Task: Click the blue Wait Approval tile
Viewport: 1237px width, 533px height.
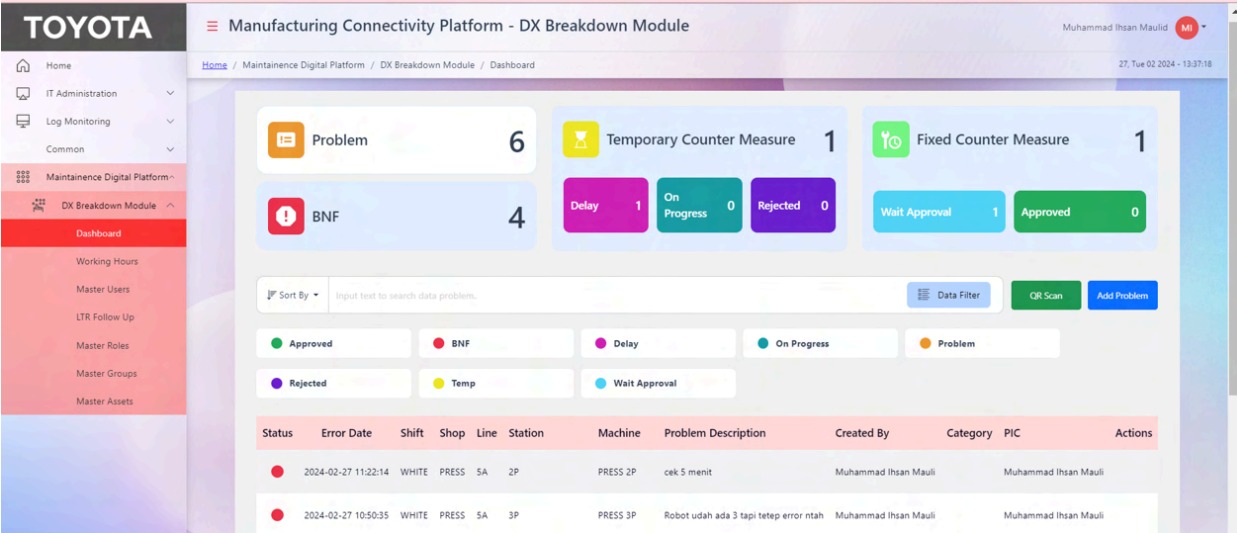Action: (x=939, y=212)
